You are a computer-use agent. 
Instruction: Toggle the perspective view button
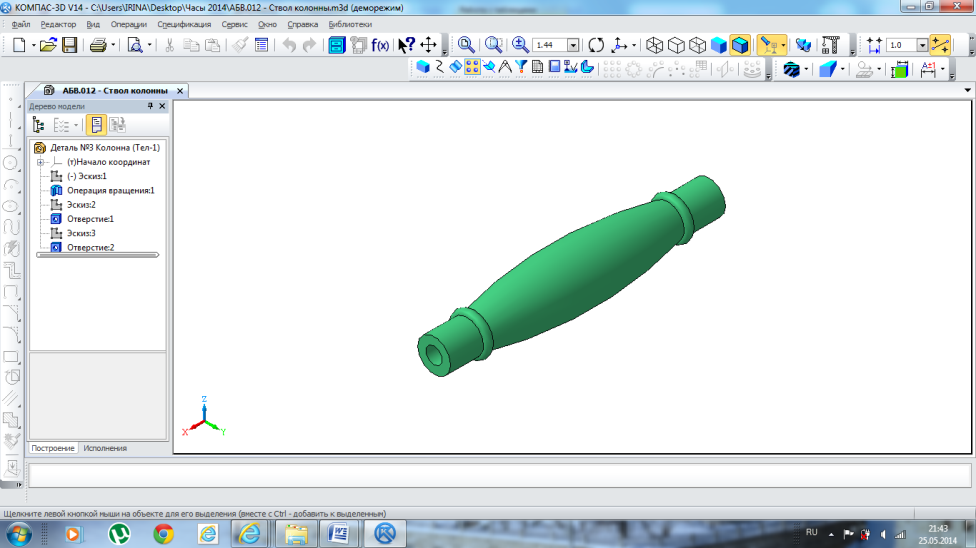(769, 45)
